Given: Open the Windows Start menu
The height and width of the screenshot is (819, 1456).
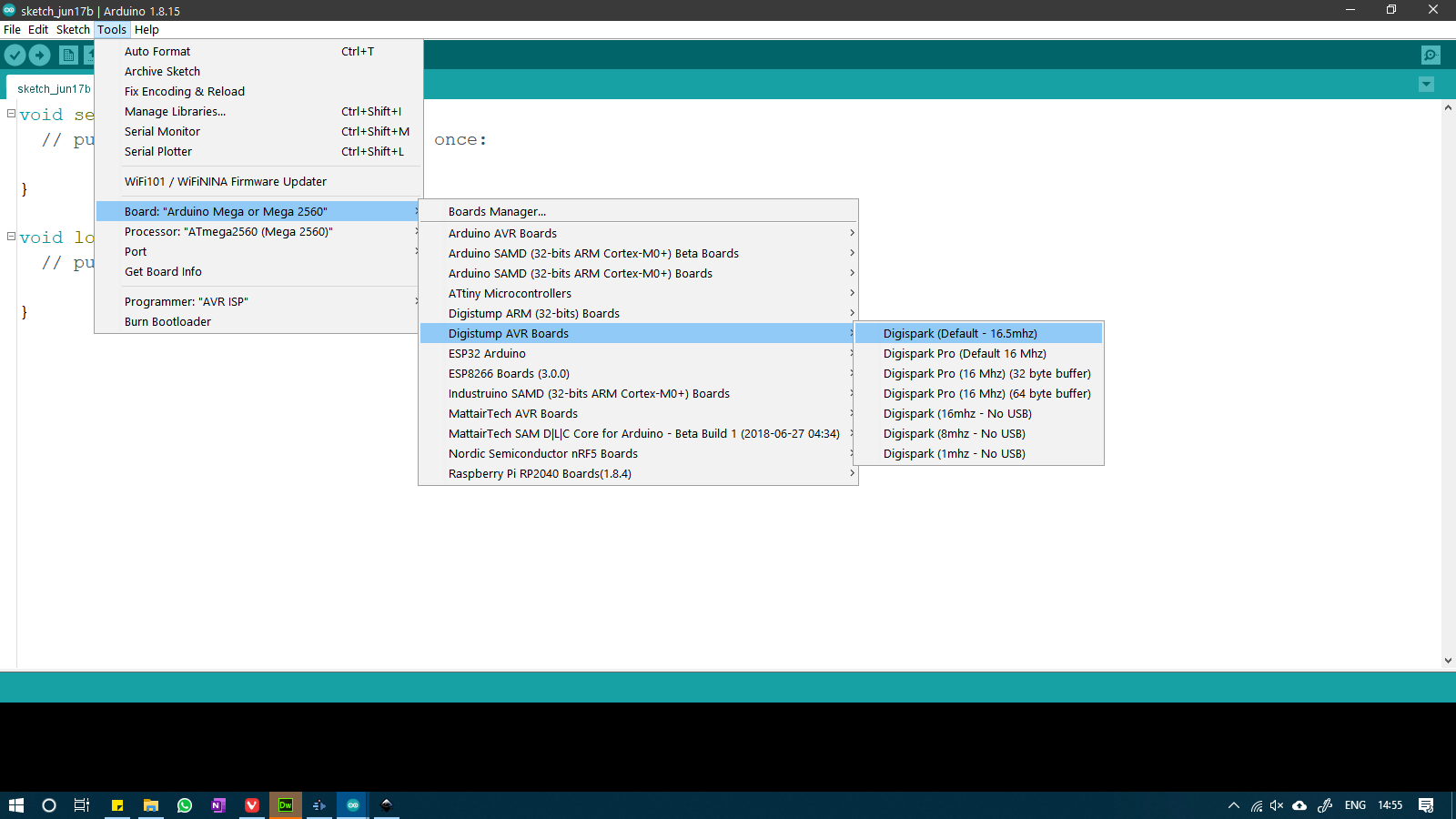Looking at the screenshot, I should pos(15,805).
